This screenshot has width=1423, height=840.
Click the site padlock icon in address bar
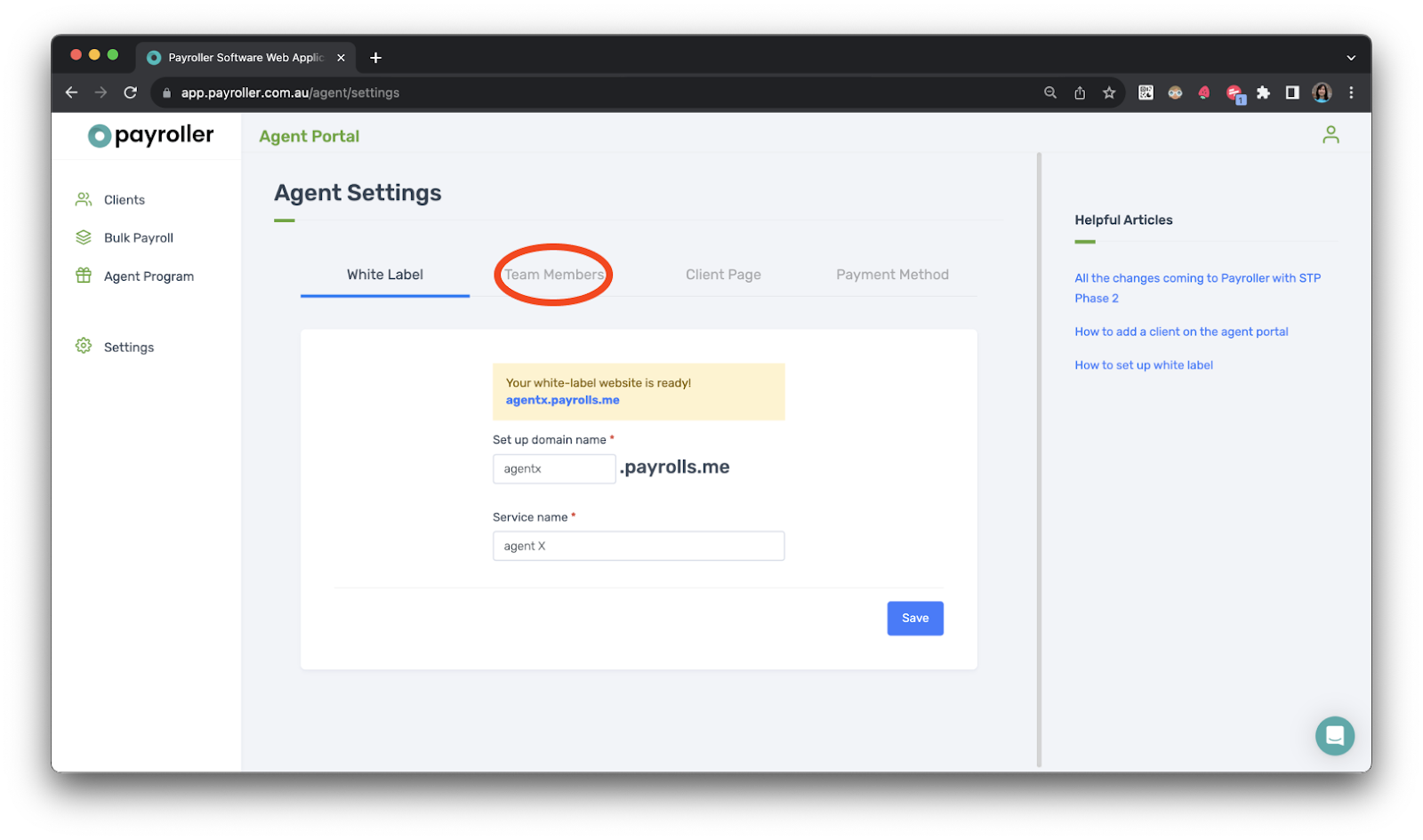pos(166,92)
